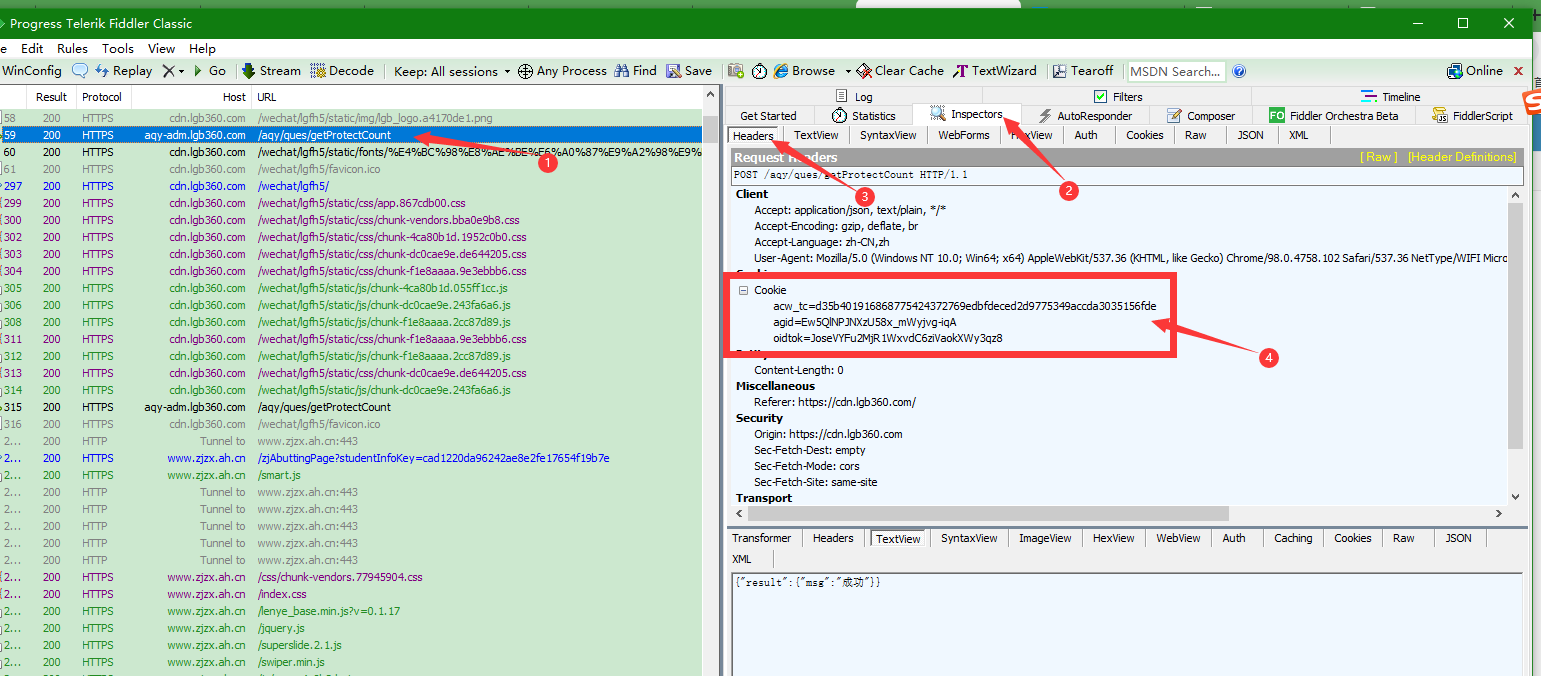Viewport: 1541px width, 676px height.
Task: Click the Replay toolbar button
Action: (x=123, y=71)
